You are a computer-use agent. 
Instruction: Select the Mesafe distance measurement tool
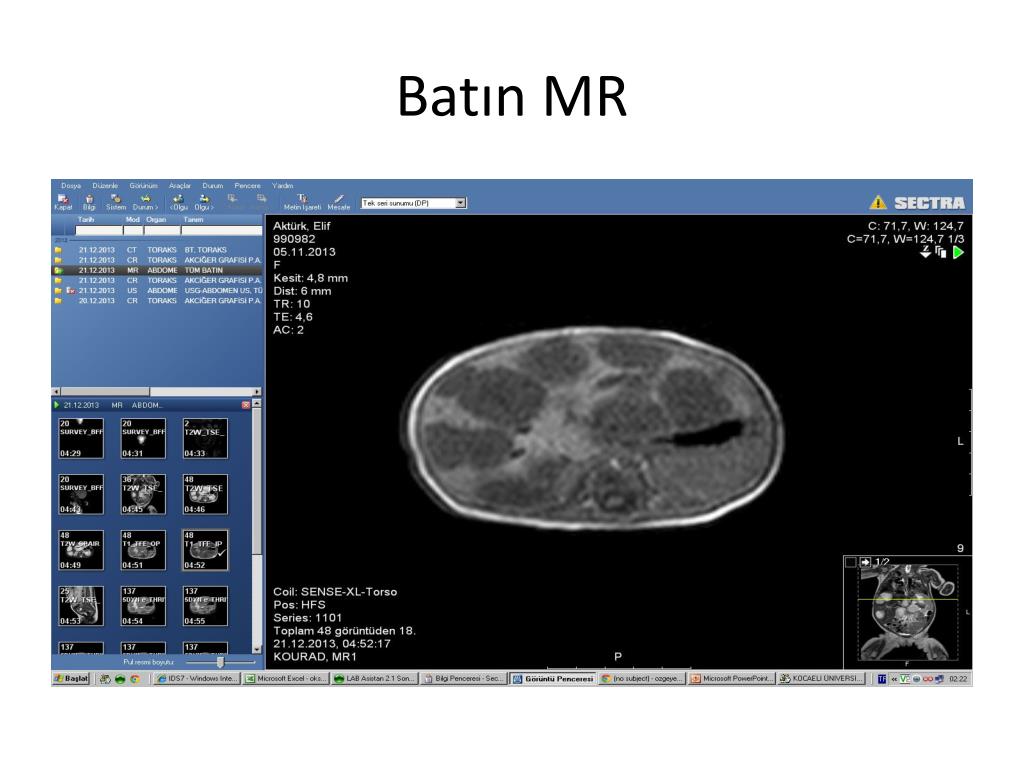coord(339,202)
